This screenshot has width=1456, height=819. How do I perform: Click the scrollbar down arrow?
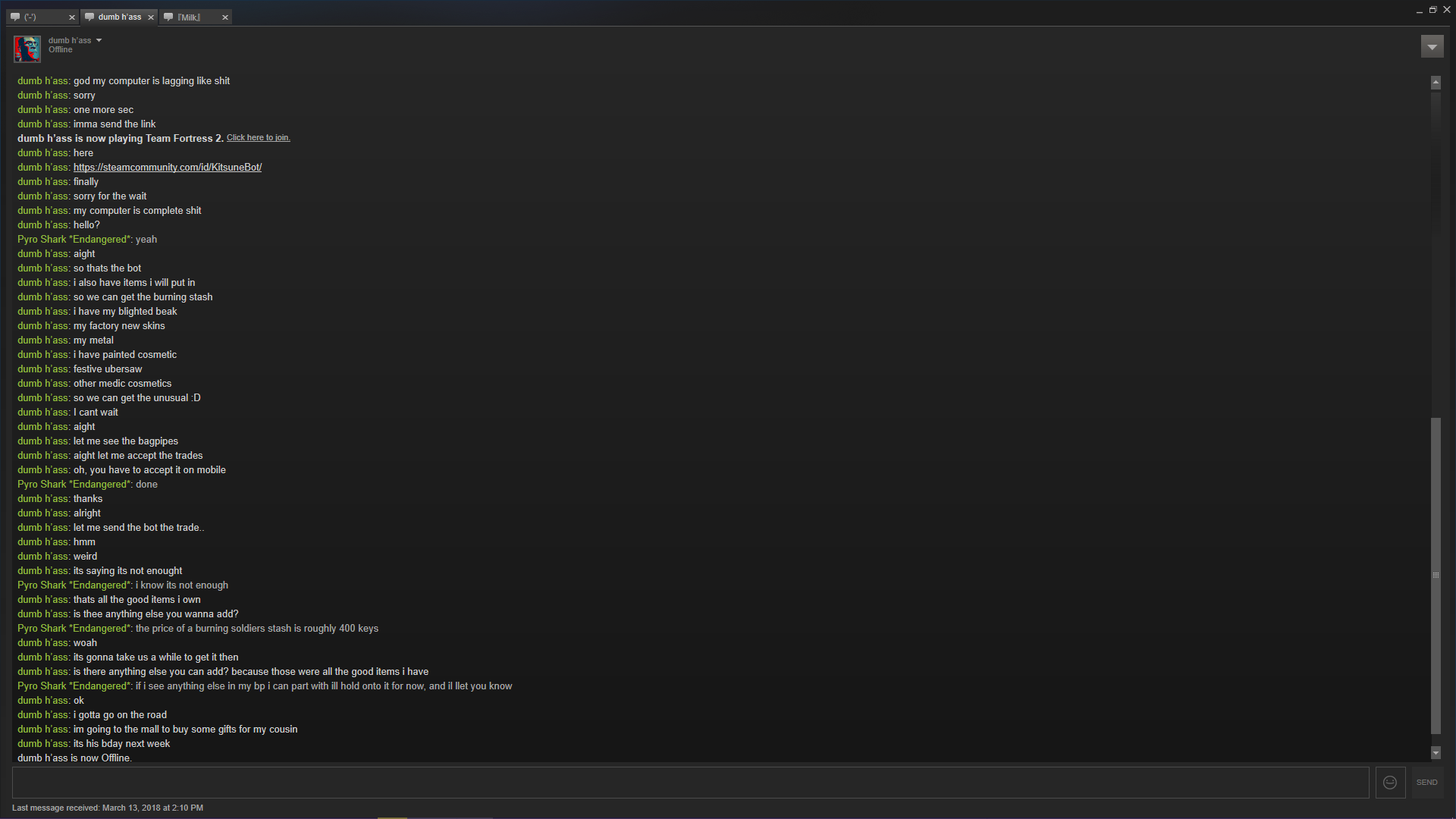1436,753
